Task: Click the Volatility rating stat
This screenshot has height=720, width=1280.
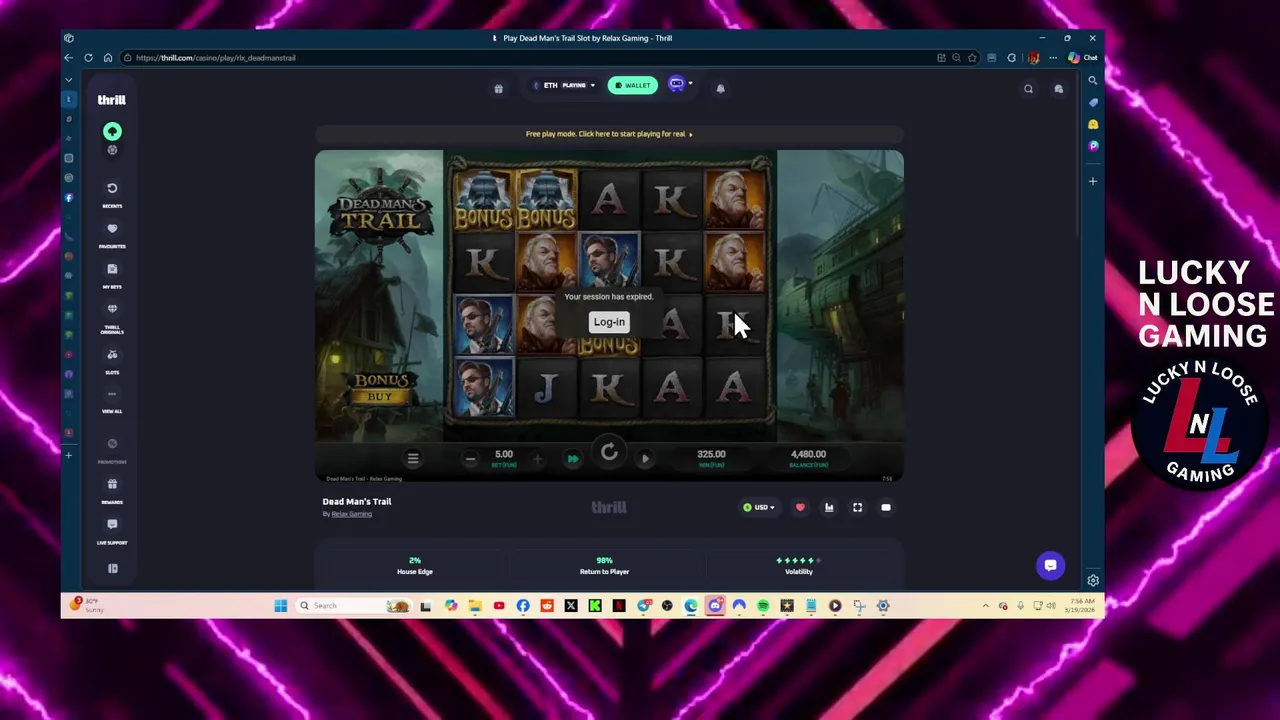Action: 799,566
